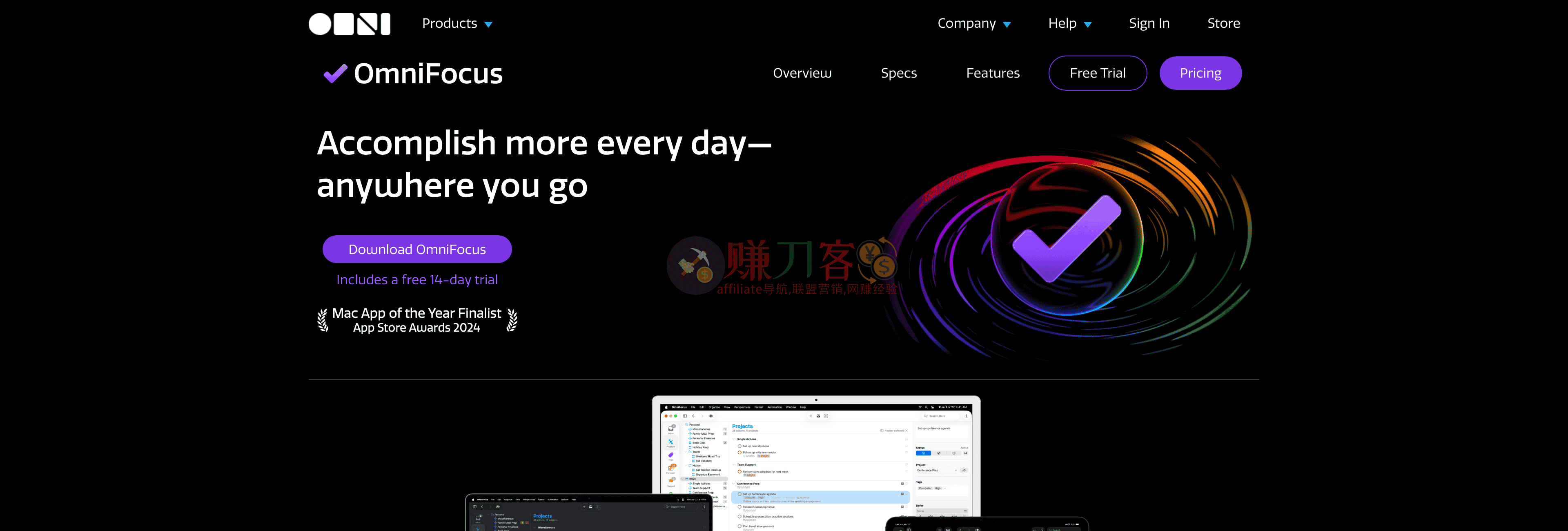Click the Computer tag swatch

tap(925, 489)
